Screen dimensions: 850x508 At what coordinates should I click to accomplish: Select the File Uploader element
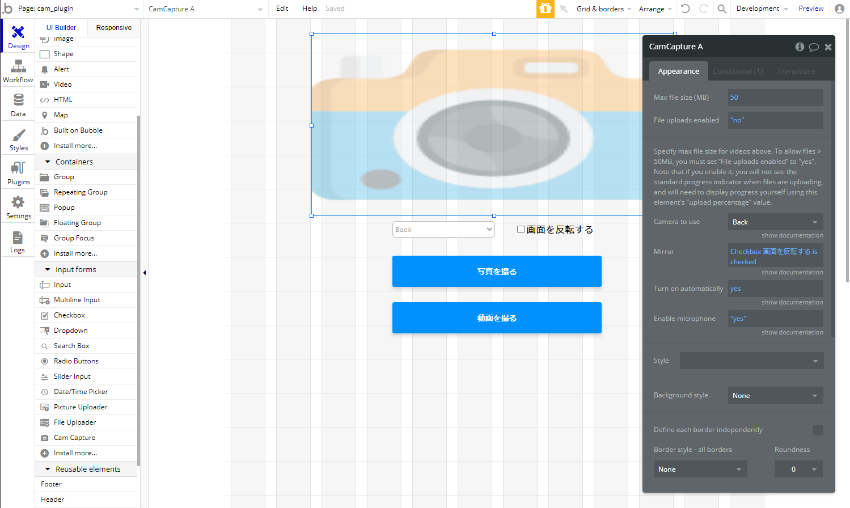(87, 422)
